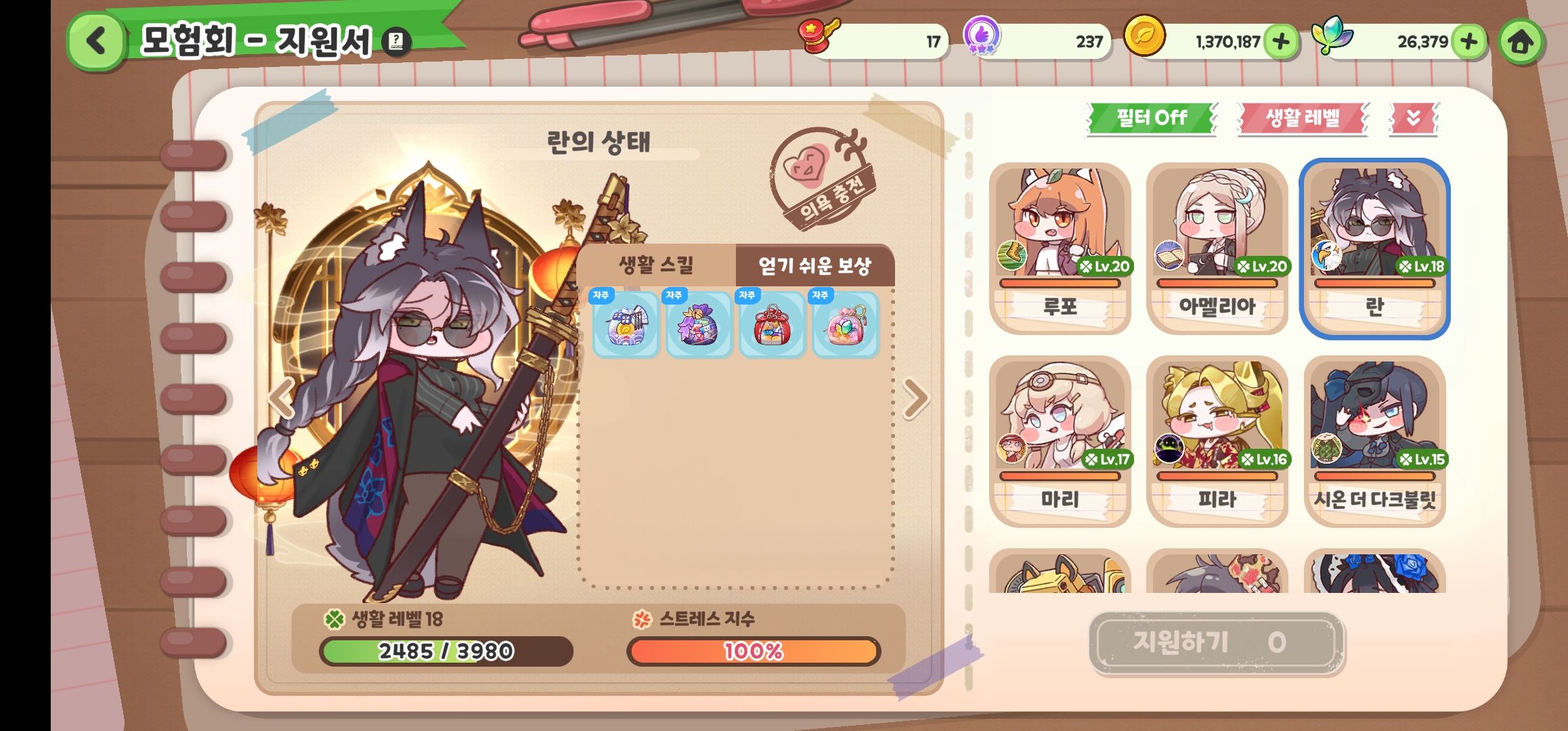Image resolution: width=1568 pixels, height=731 pixels.
Task: Tap the purple thumbs-up medal icon
Action: 982,35
